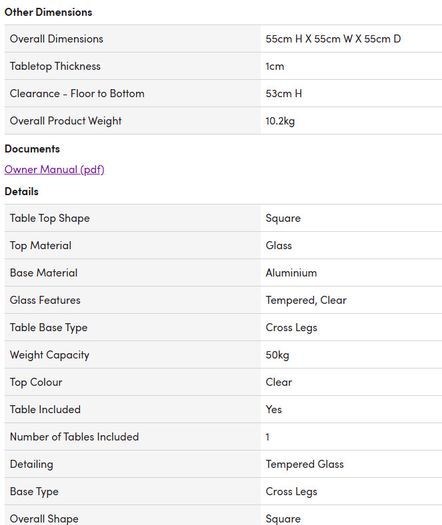Select the Tempered Glass detailing value
This screenshot has width=442, height=525.
(305, 464)
